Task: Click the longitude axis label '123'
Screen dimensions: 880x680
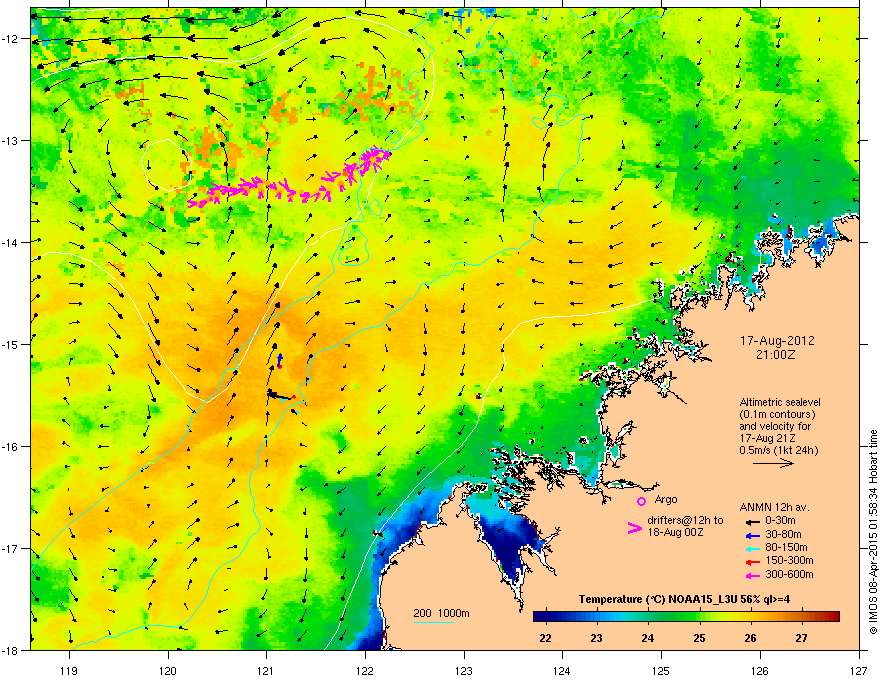Action: tap(464, 670)
